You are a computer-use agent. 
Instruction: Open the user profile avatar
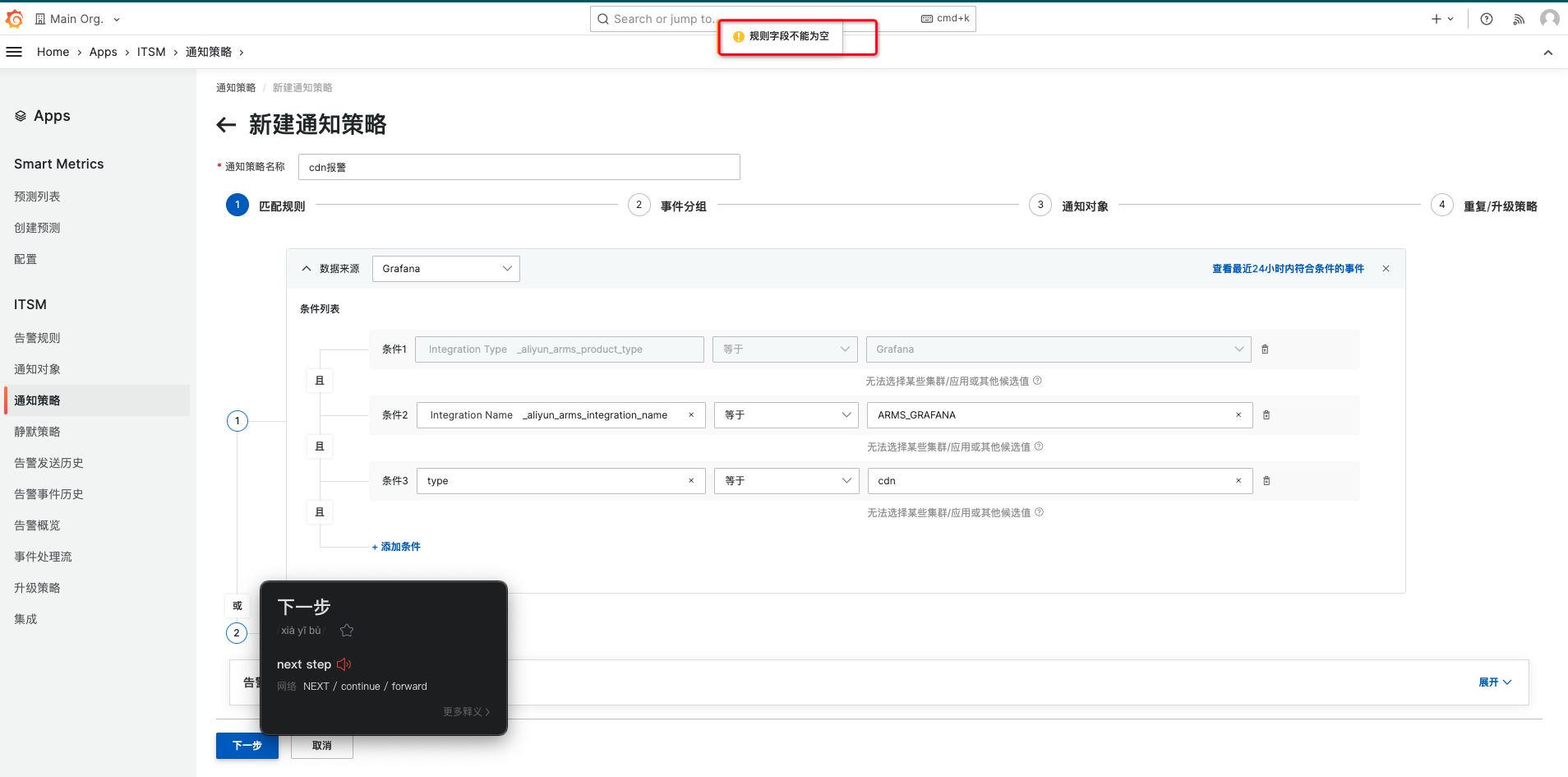(1550, 18)
